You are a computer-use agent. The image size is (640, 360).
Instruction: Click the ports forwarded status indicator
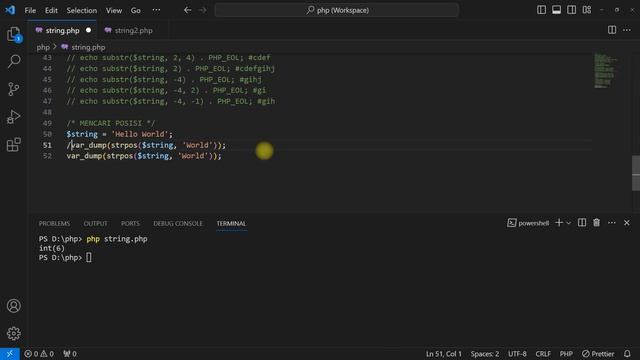[70, 354]
